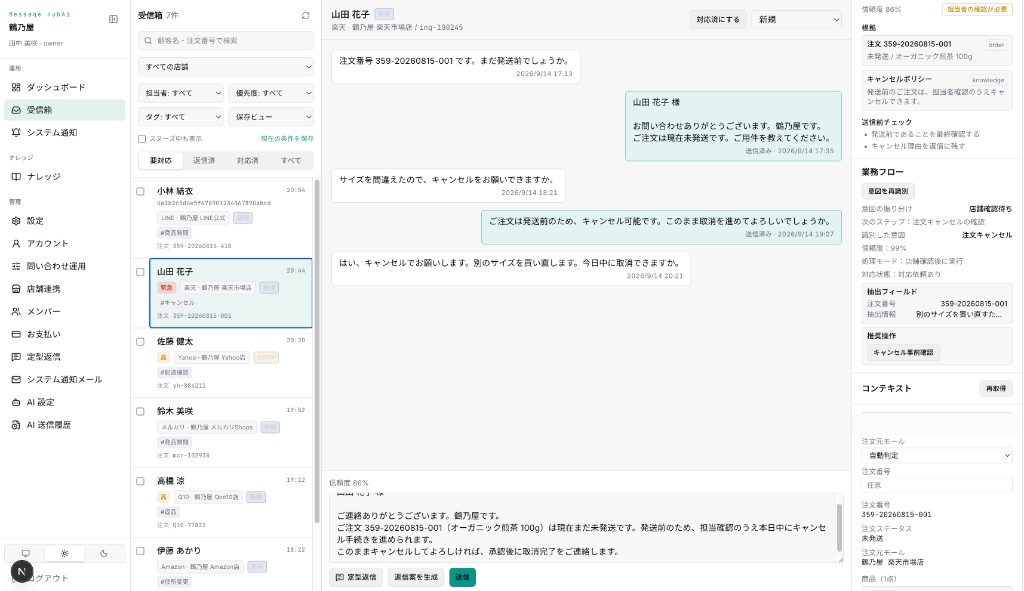
Task: Open the 保存ビュー dropdown
Action: click(271, 116)
